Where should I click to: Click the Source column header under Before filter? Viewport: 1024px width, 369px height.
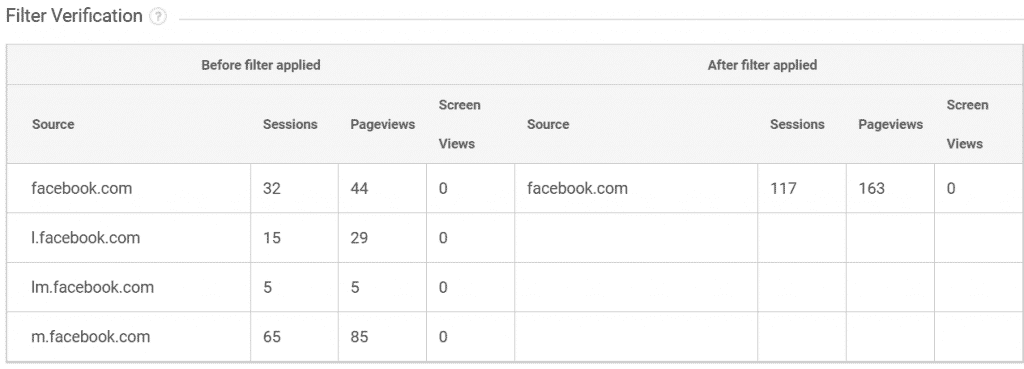tap(53, 124)
